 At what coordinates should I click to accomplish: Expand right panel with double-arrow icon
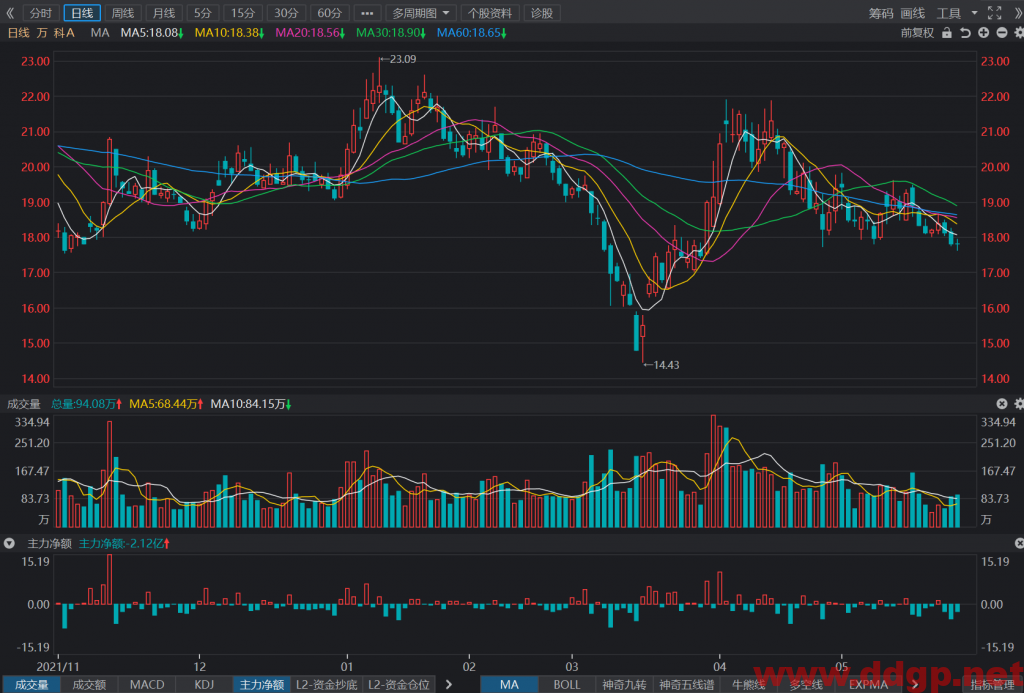1017,13
